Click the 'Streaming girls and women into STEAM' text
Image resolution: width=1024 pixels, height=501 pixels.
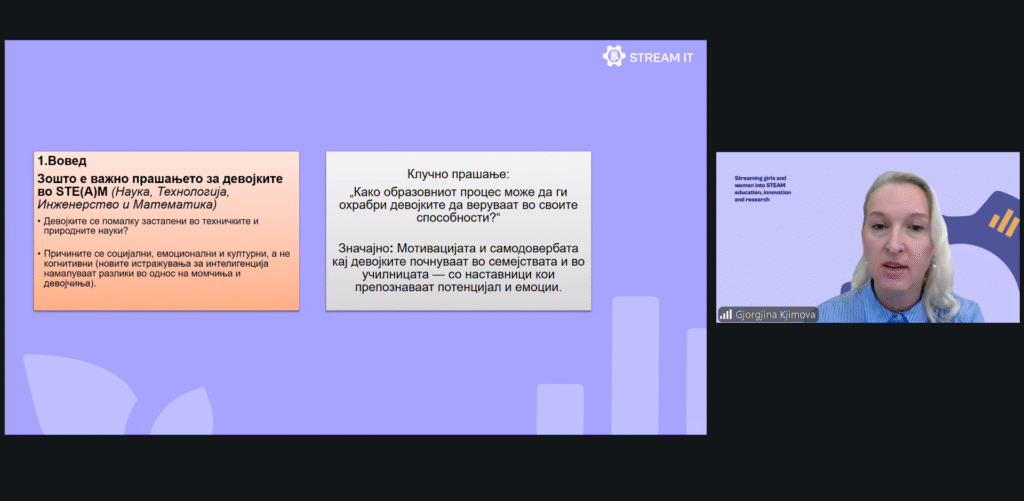click(761, 188)
